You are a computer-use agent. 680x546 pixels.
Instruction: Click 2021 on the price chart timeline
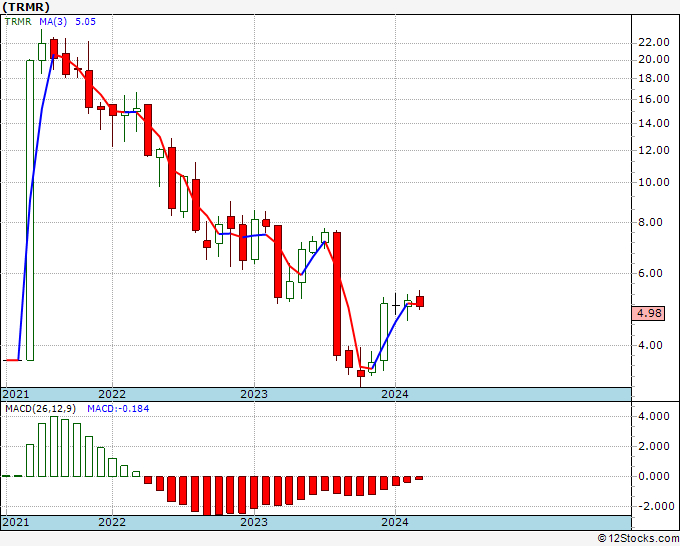coord(16,394)
